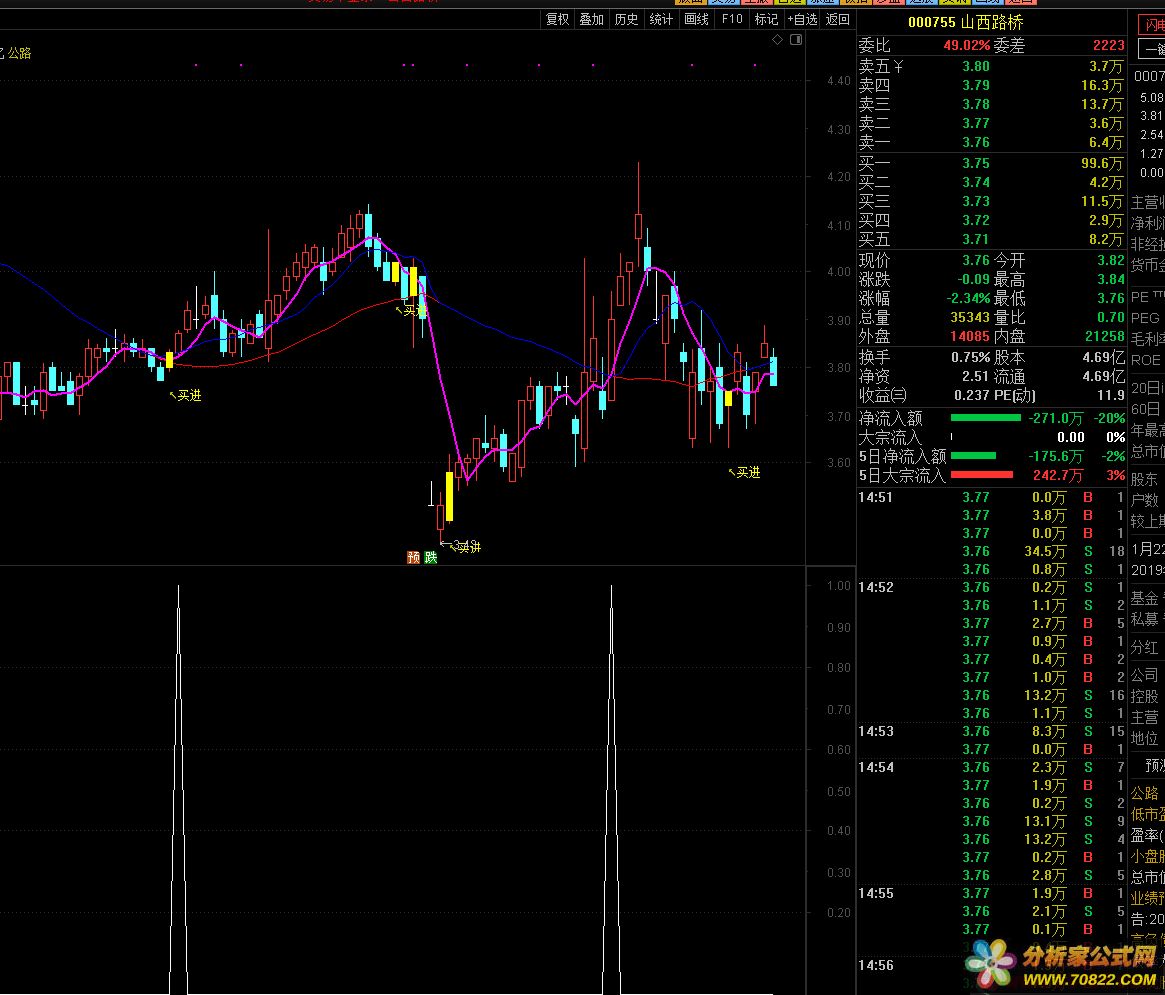Viewport: 1165px width, 995px height.
Task: Open the 复权 adjustment menu
Action: pyautogui.click(x=557, y=19)
